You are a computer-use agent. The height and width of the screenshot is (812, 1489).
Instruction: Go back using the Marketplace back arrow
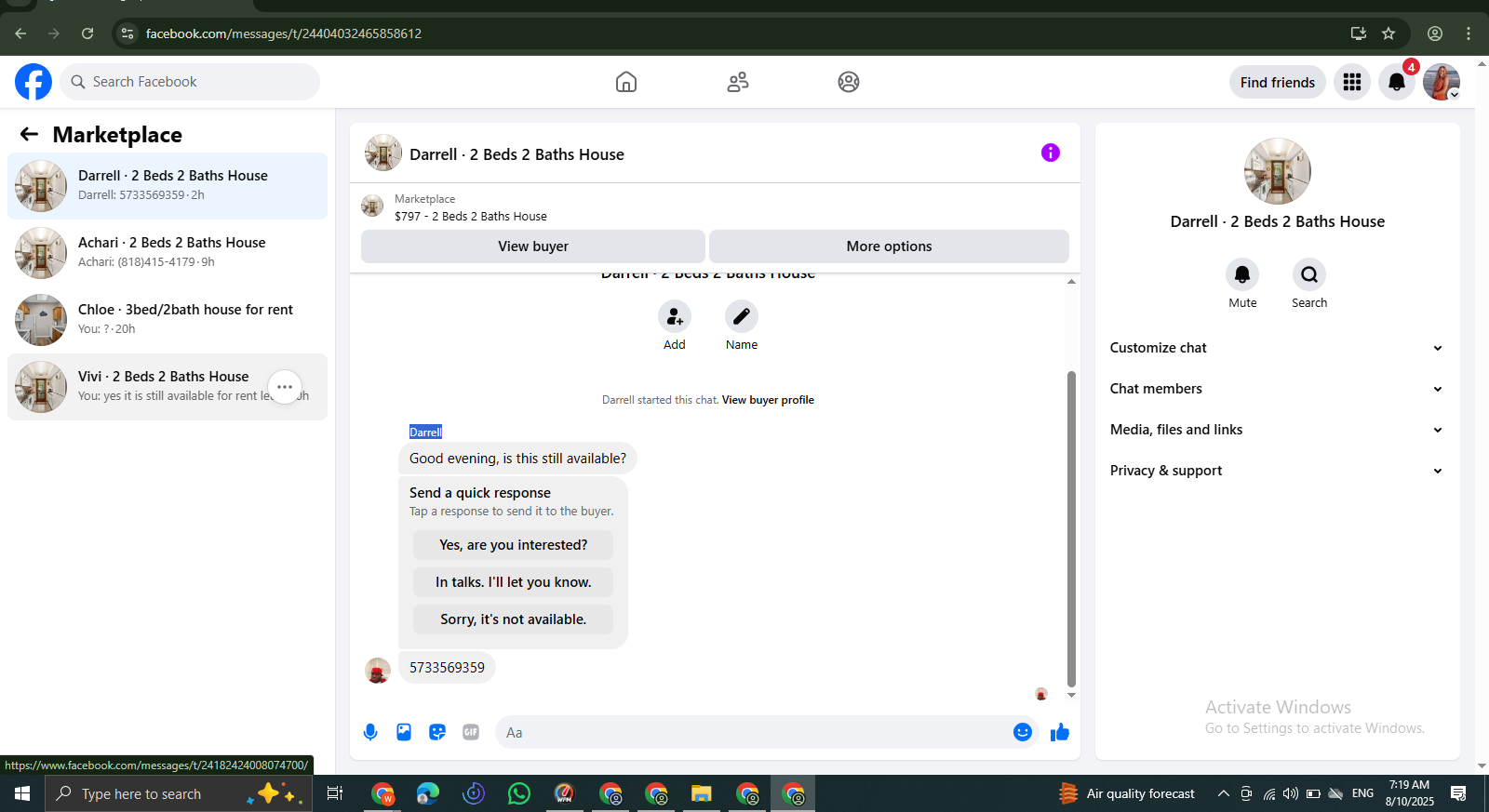pos(29,134)
